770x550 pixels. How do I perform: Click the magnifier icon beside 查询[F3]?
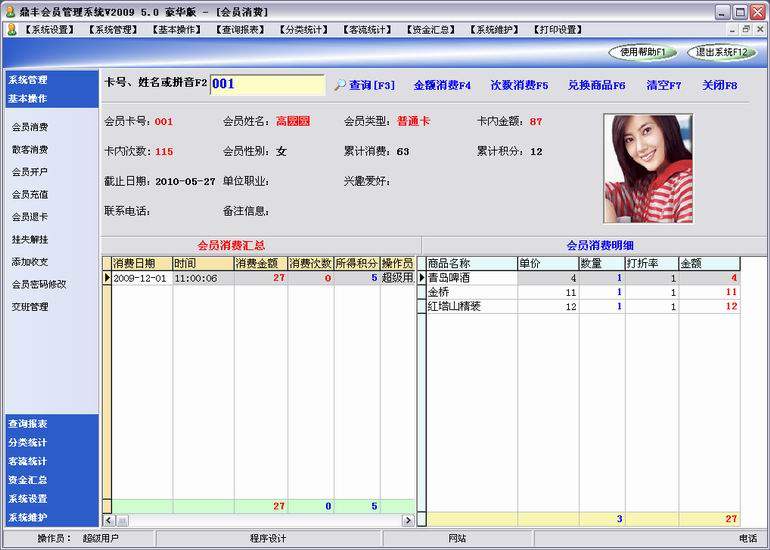tap(340, 85)
